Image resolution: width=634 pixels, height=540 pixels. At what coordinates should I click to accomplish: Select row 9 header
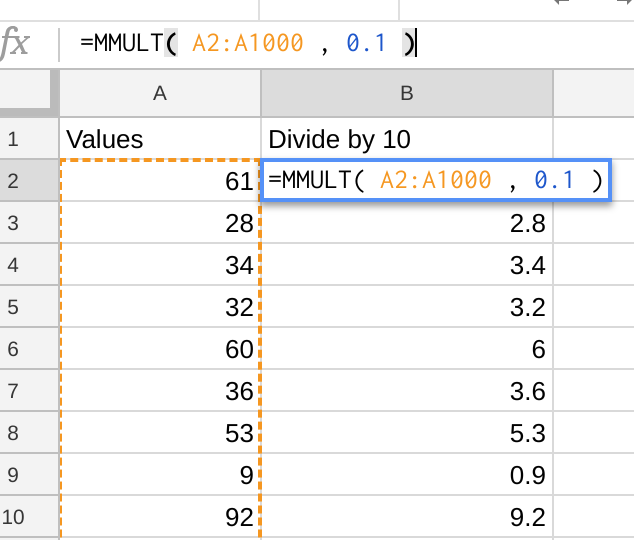(x=29, y=475)
